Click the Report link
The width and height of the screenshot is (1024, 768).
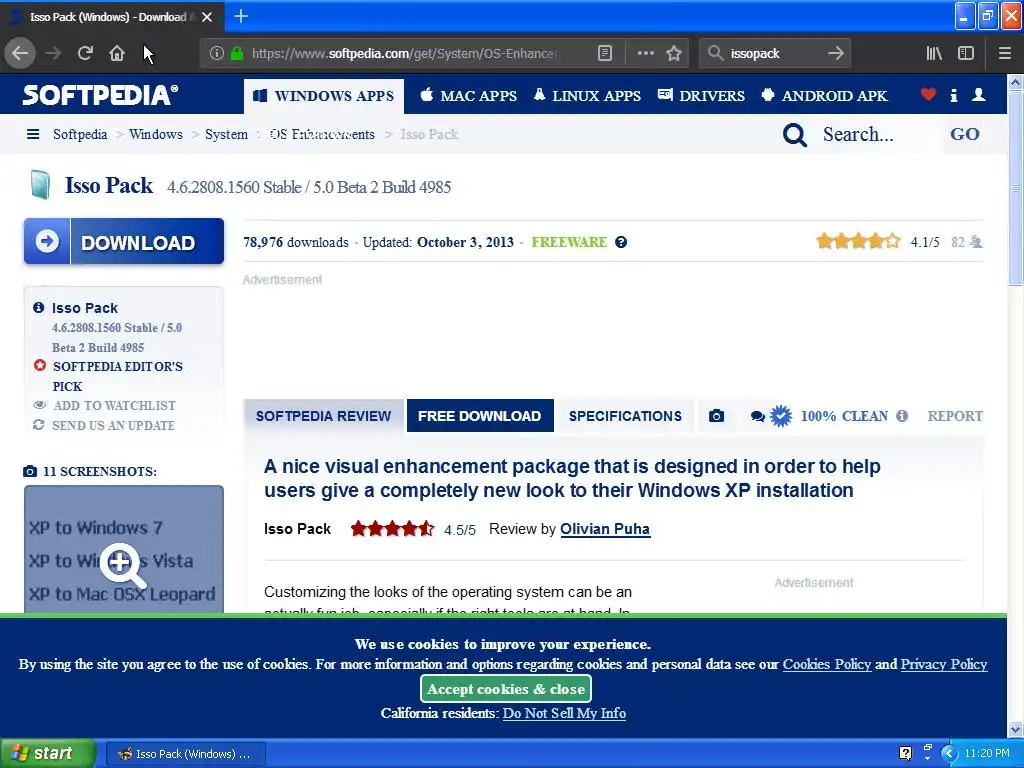(955, 416)
